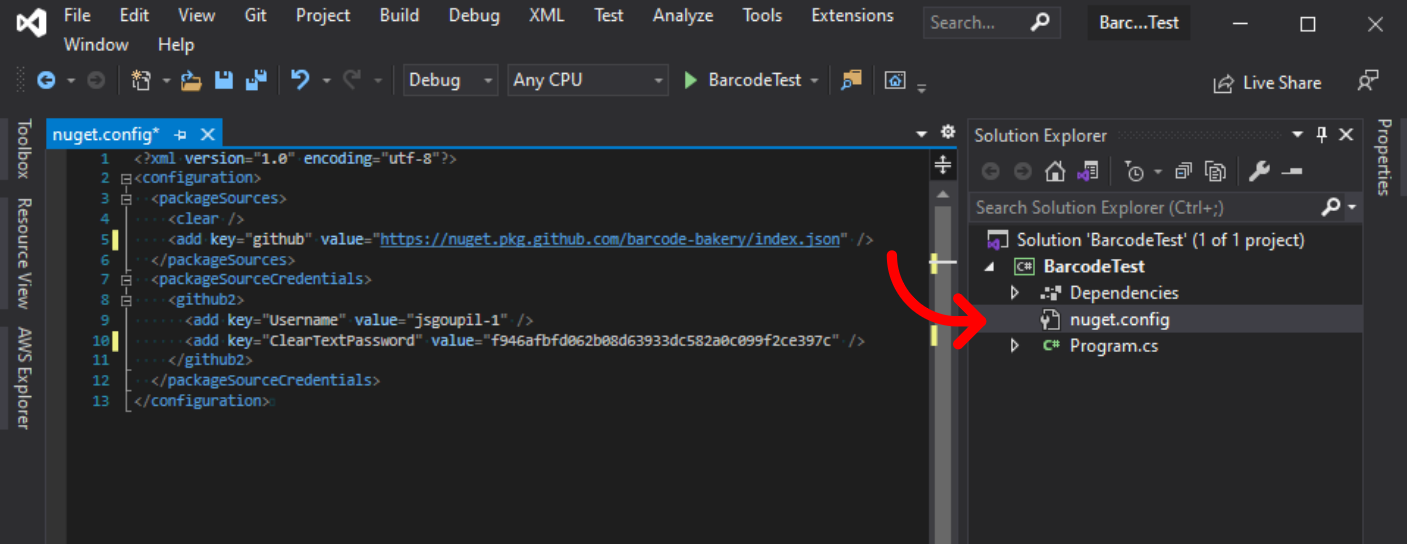Image resolution: width=1407 pixels, height=544 pixels.
Task: Open the Toolbox side tab
Action: (x=23, y=149)
